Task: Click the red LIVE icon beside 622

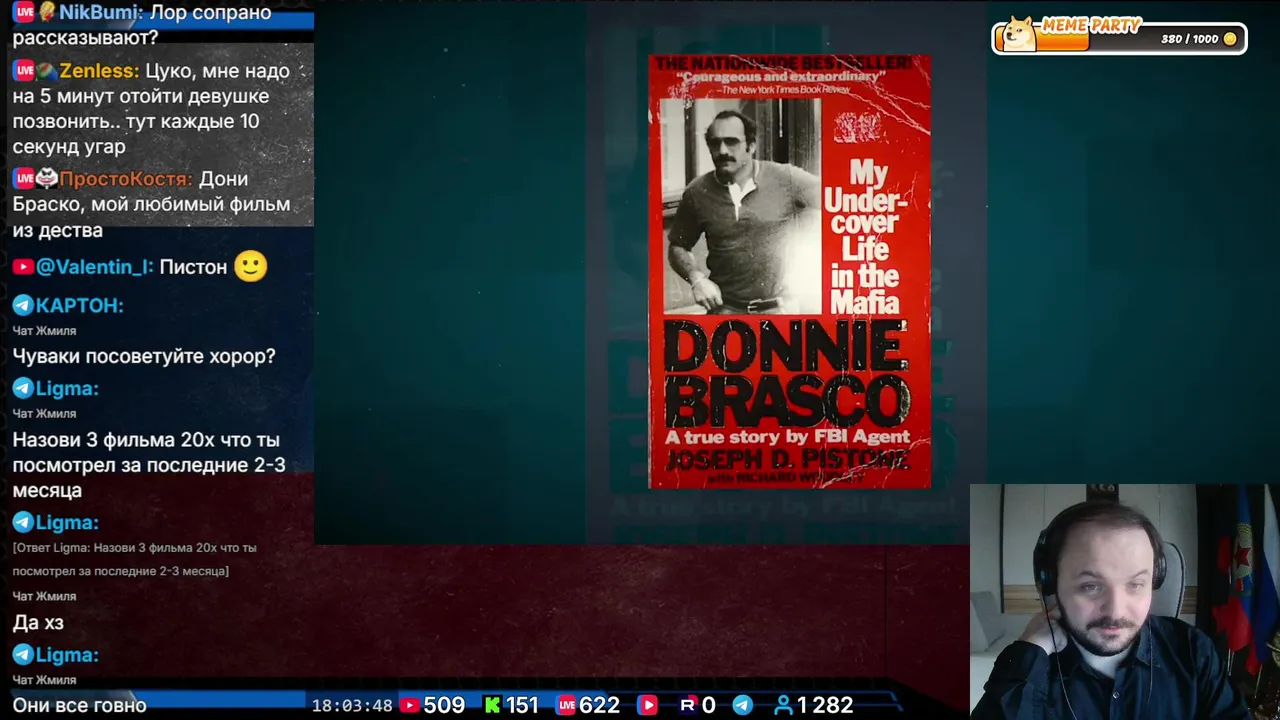Action: point(566,705)
